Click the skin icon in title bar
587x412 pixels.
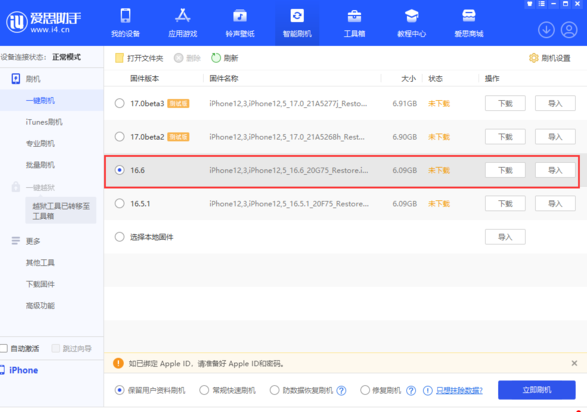pos(530,4)
